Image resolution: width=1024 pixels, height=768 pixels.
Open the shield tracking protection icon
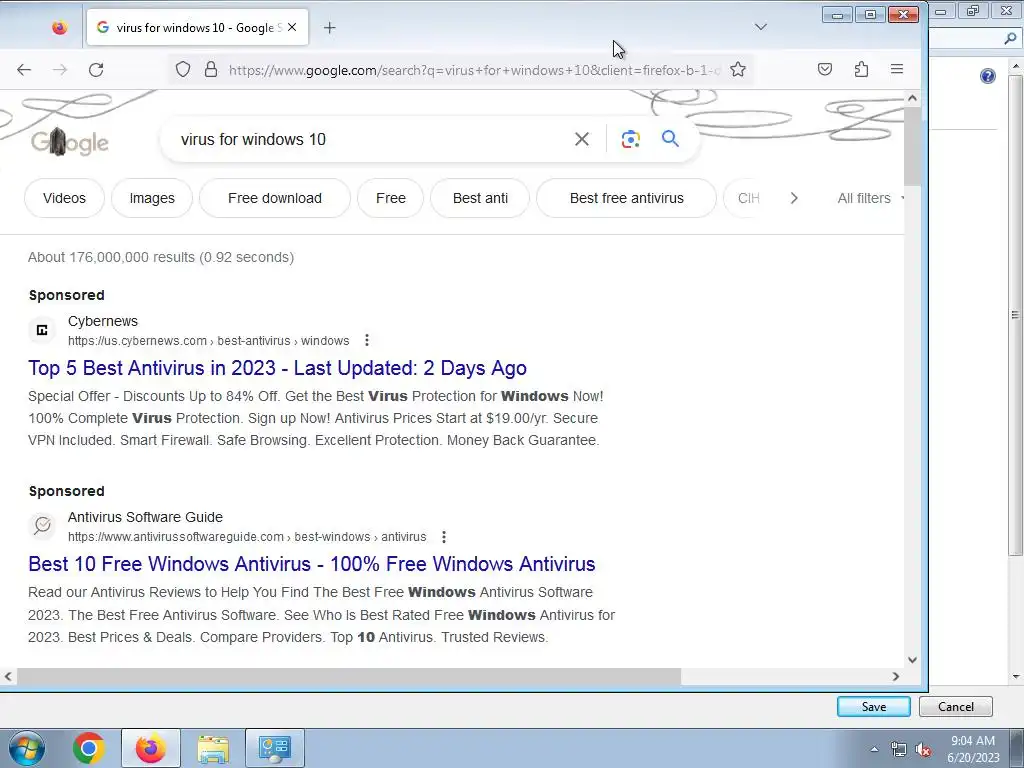pos(183,69)
